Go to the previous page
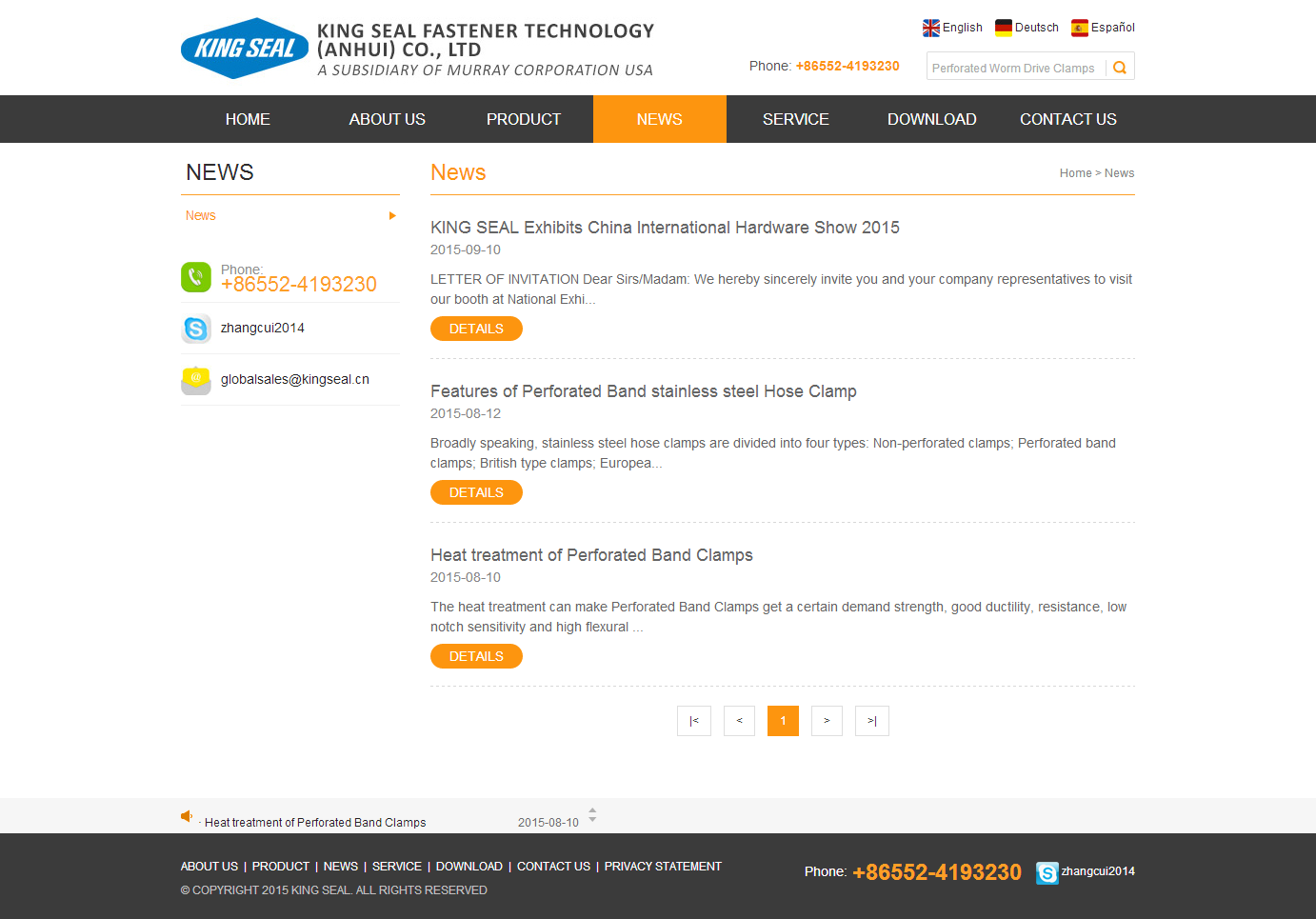 (739, 721)
